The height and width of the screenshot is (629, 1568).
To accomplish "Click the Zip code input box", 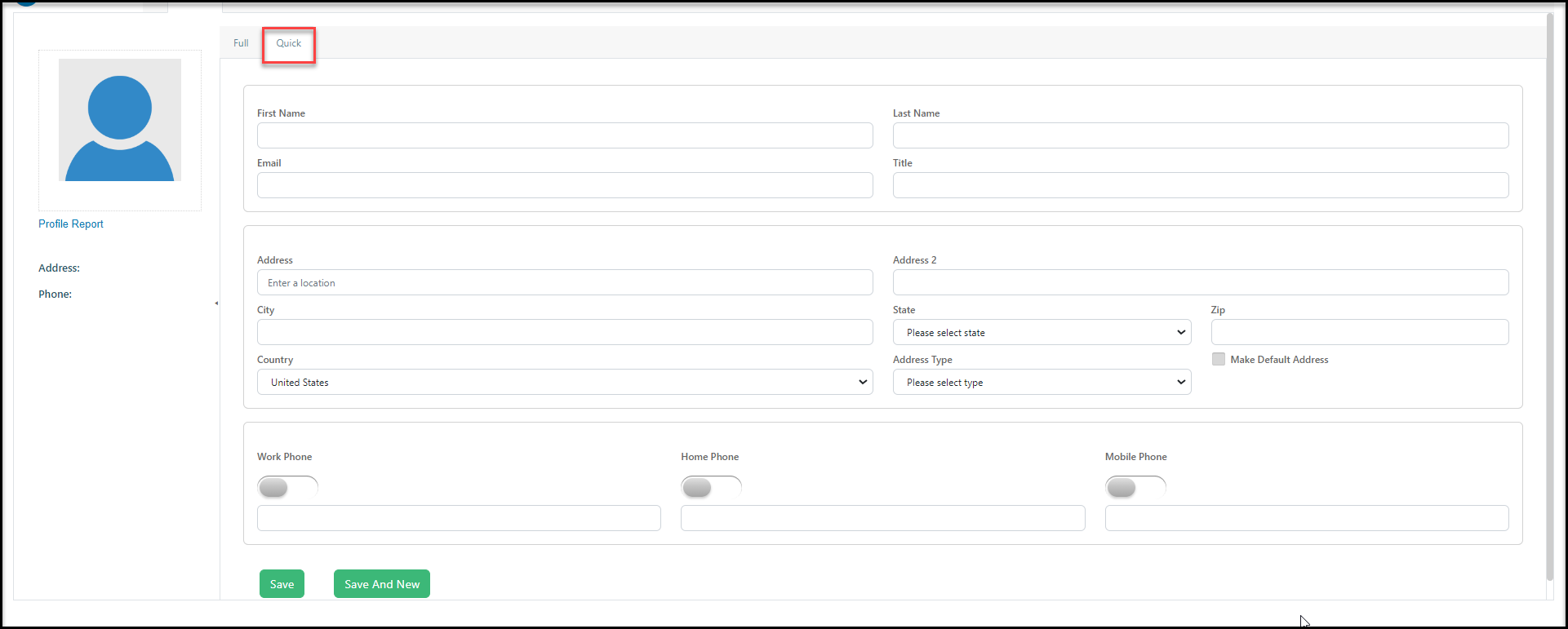I will tap(1360, 332).
